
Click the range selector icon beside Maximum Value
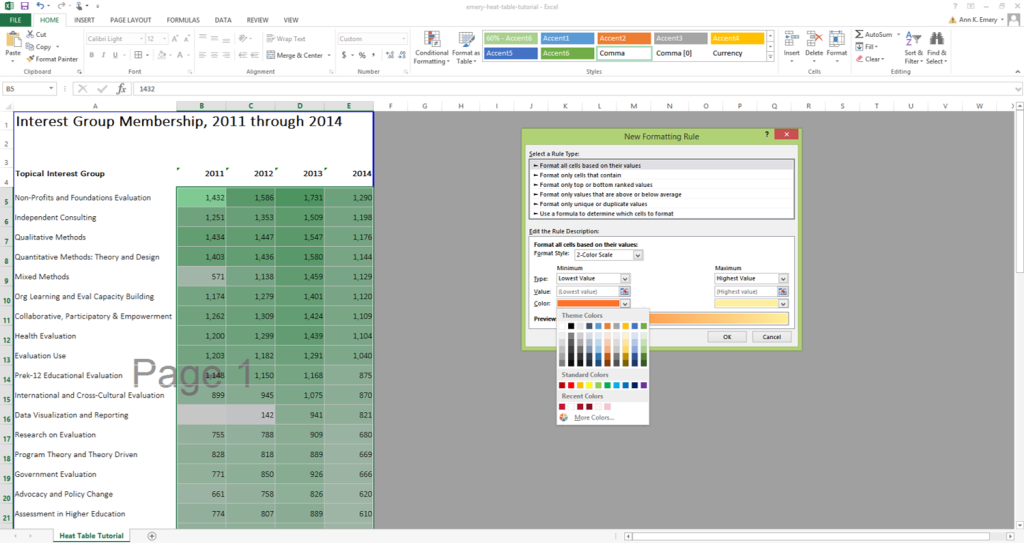tap(782, 291)
